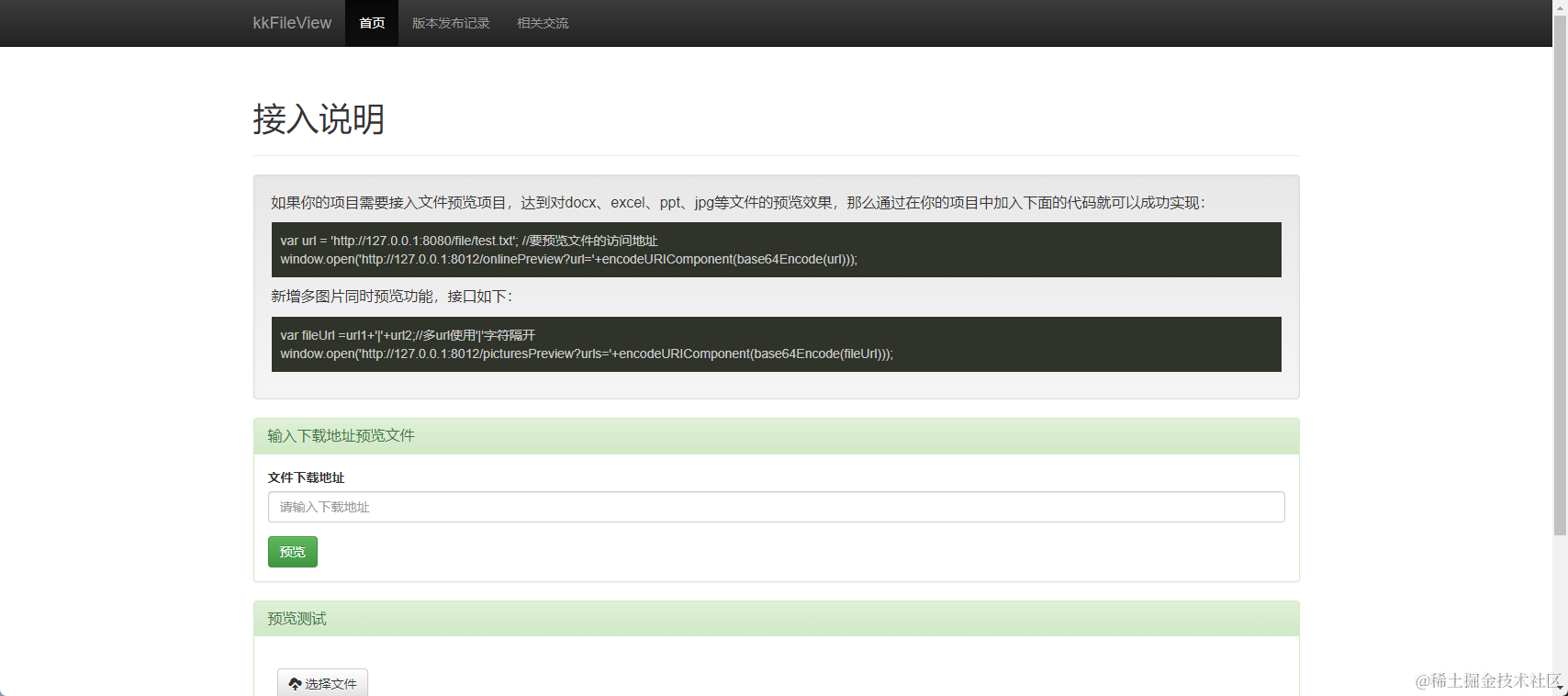
Task: Click the 接入说明 page heading
Action: (x=319, y=119)
